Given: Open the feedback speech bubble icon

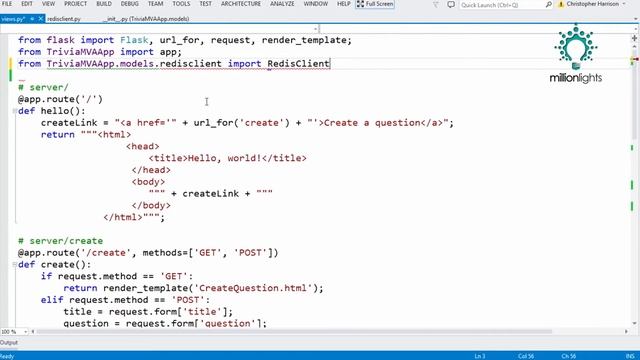Looking at the screenshot, I should 451,4.
